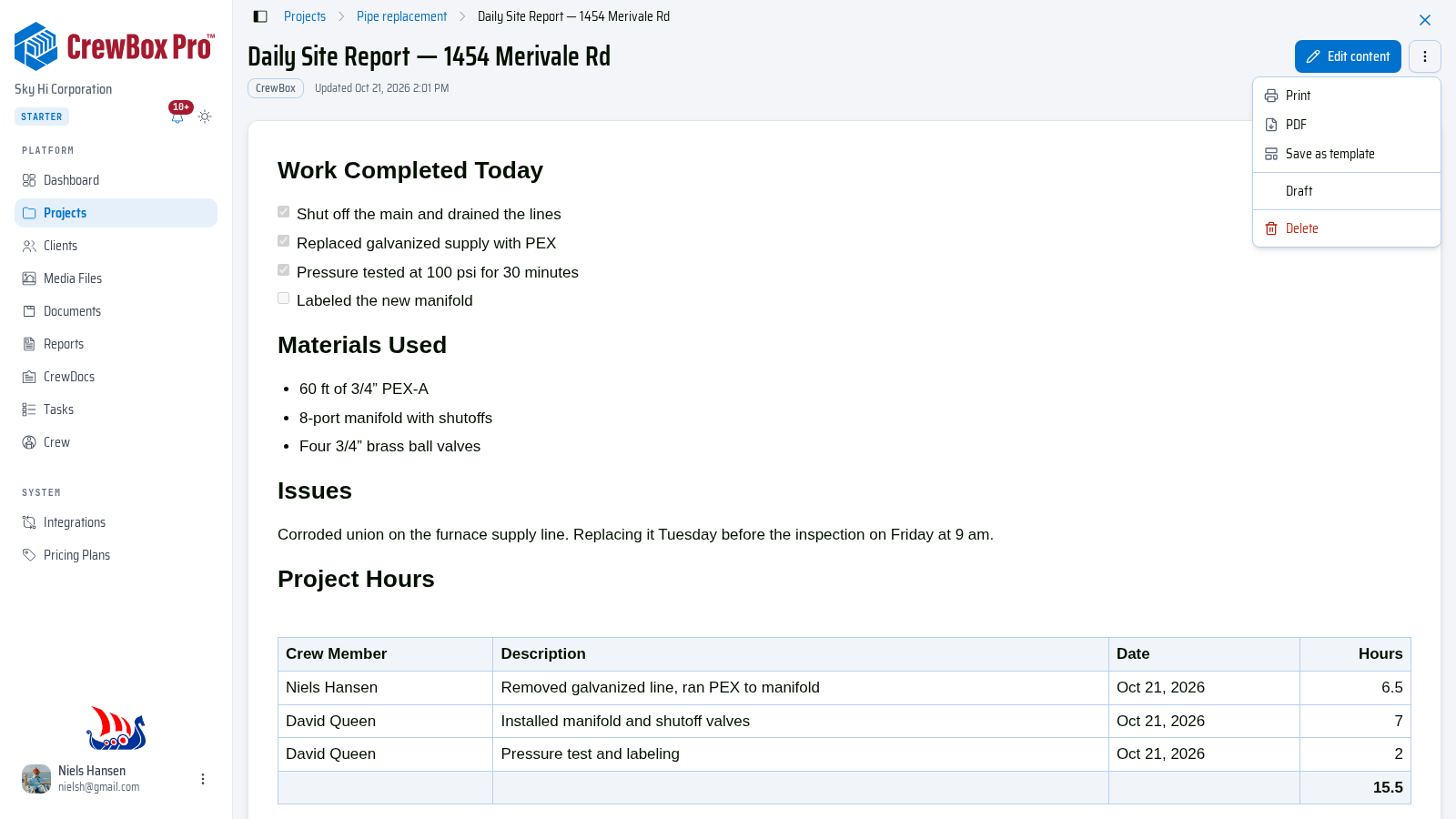Check 'Labeled the new manifold' checkbox
This screenshot has height=819, width=1456.
[x=283, y=298]
